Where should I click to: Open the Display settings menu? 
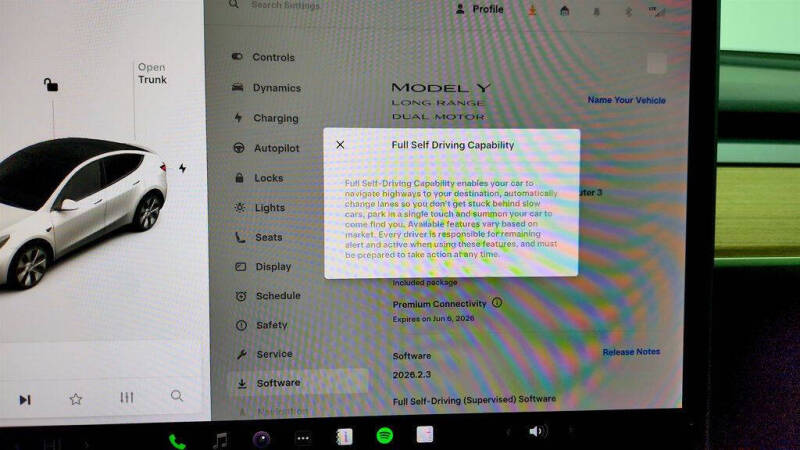(263, 266)
